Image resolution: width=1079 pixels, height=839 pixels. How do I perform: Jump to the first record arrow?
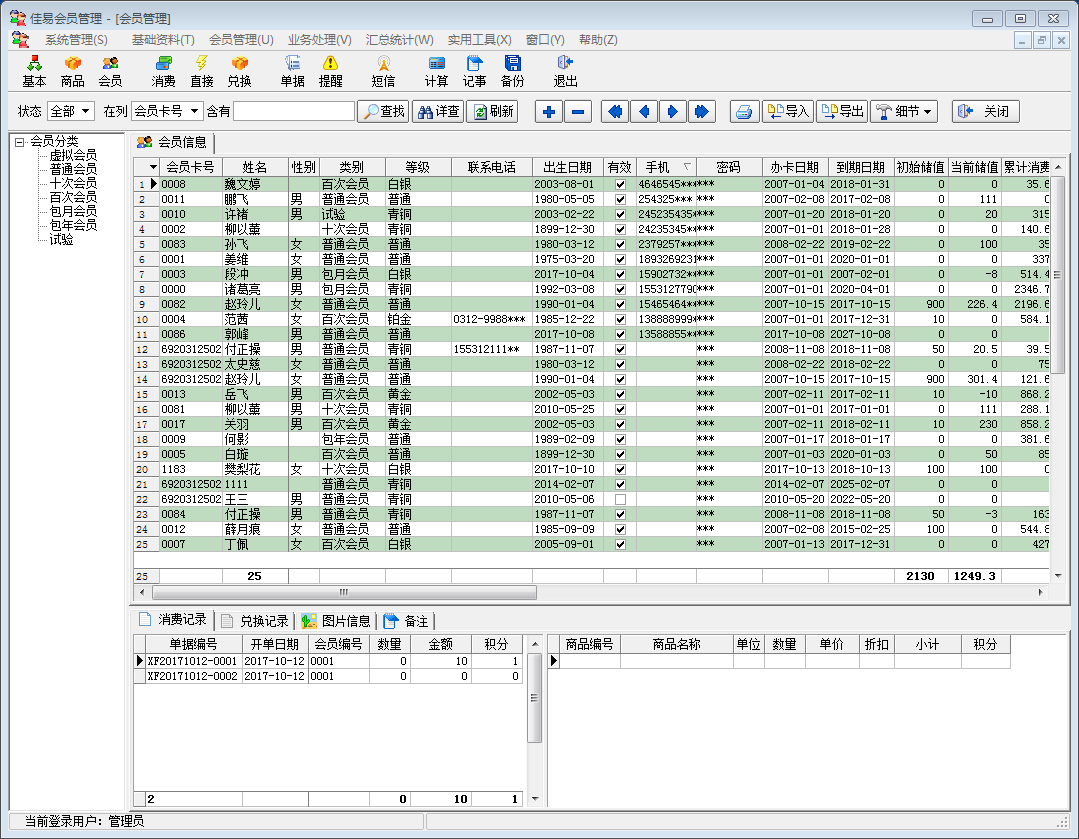click(615, 112)
